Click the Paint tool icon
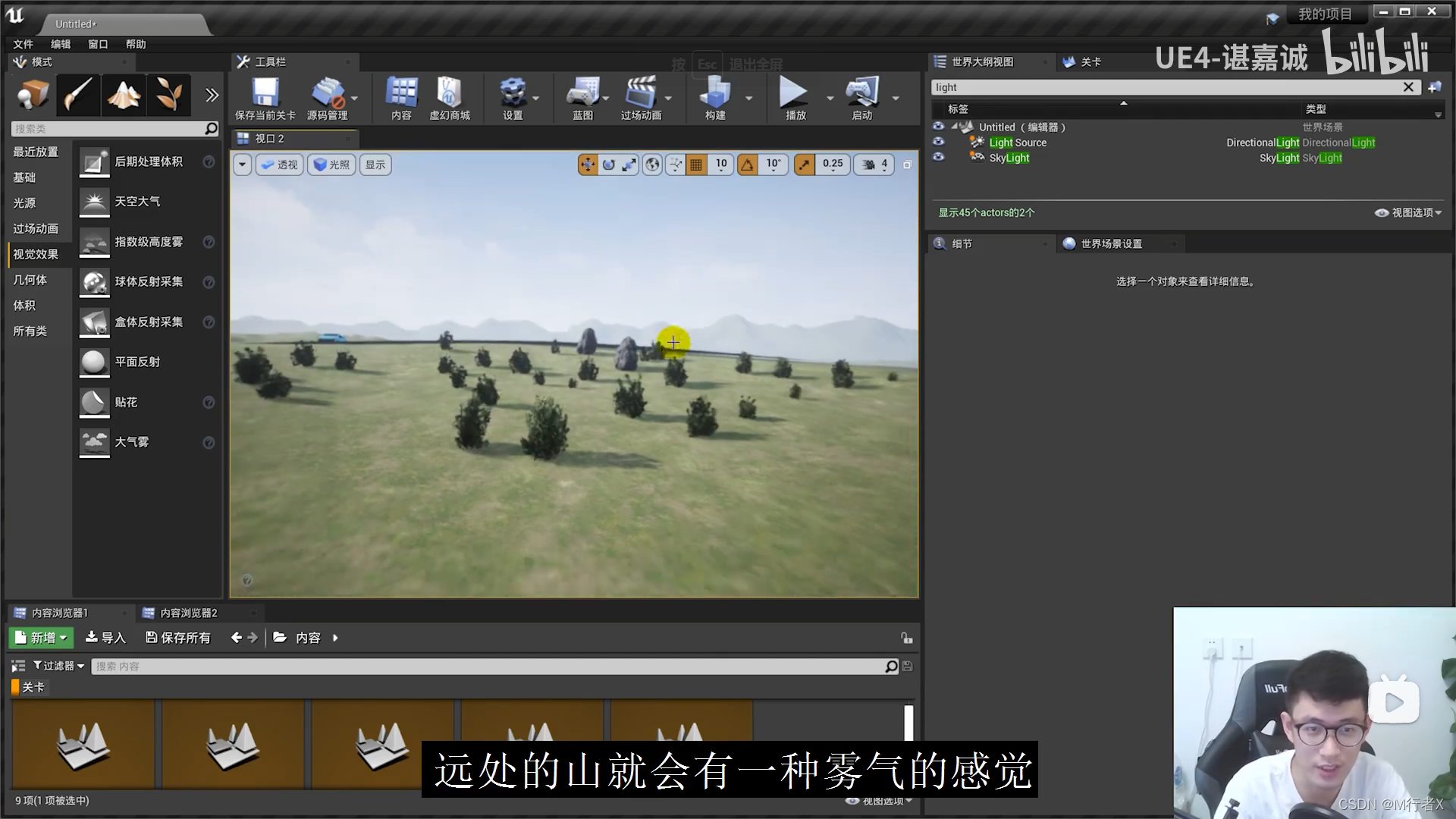The image size is (1456, 819). pyautogui.click(x=77, y=94)
